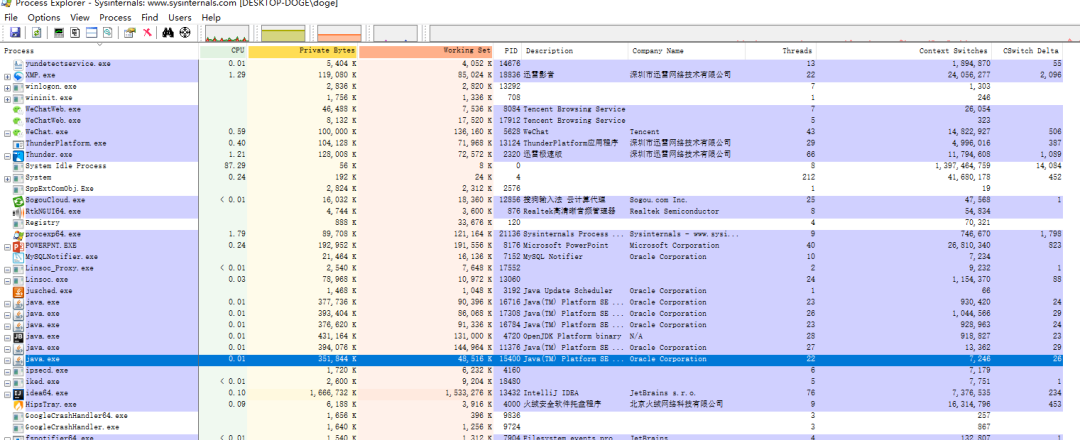Toggle the Show Process Tree toolbar icon

(x=75, y=32)
